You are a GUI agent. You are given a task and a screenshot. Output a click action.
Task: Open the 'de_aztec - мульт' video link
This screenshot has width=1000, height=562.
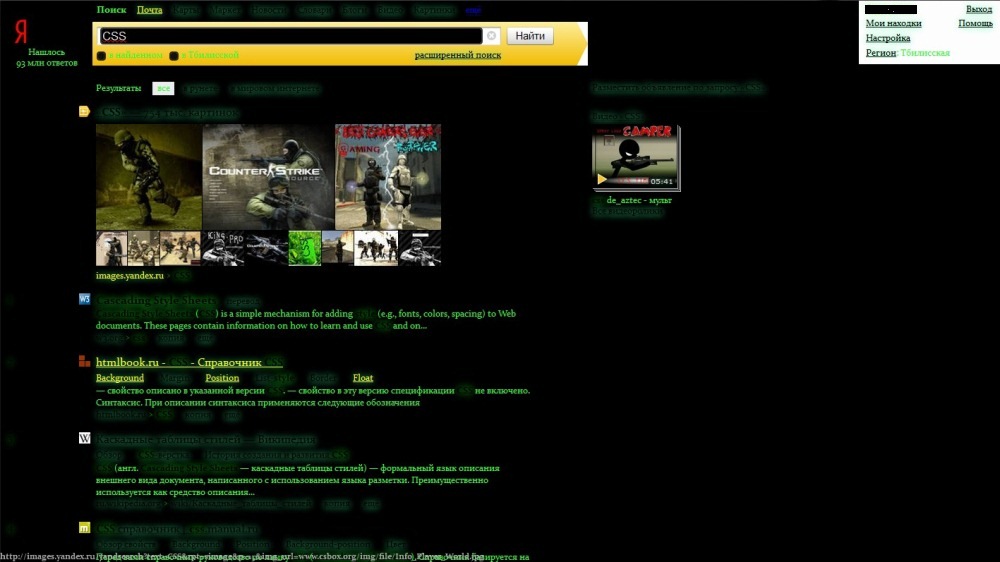click(x=639, y=200)
